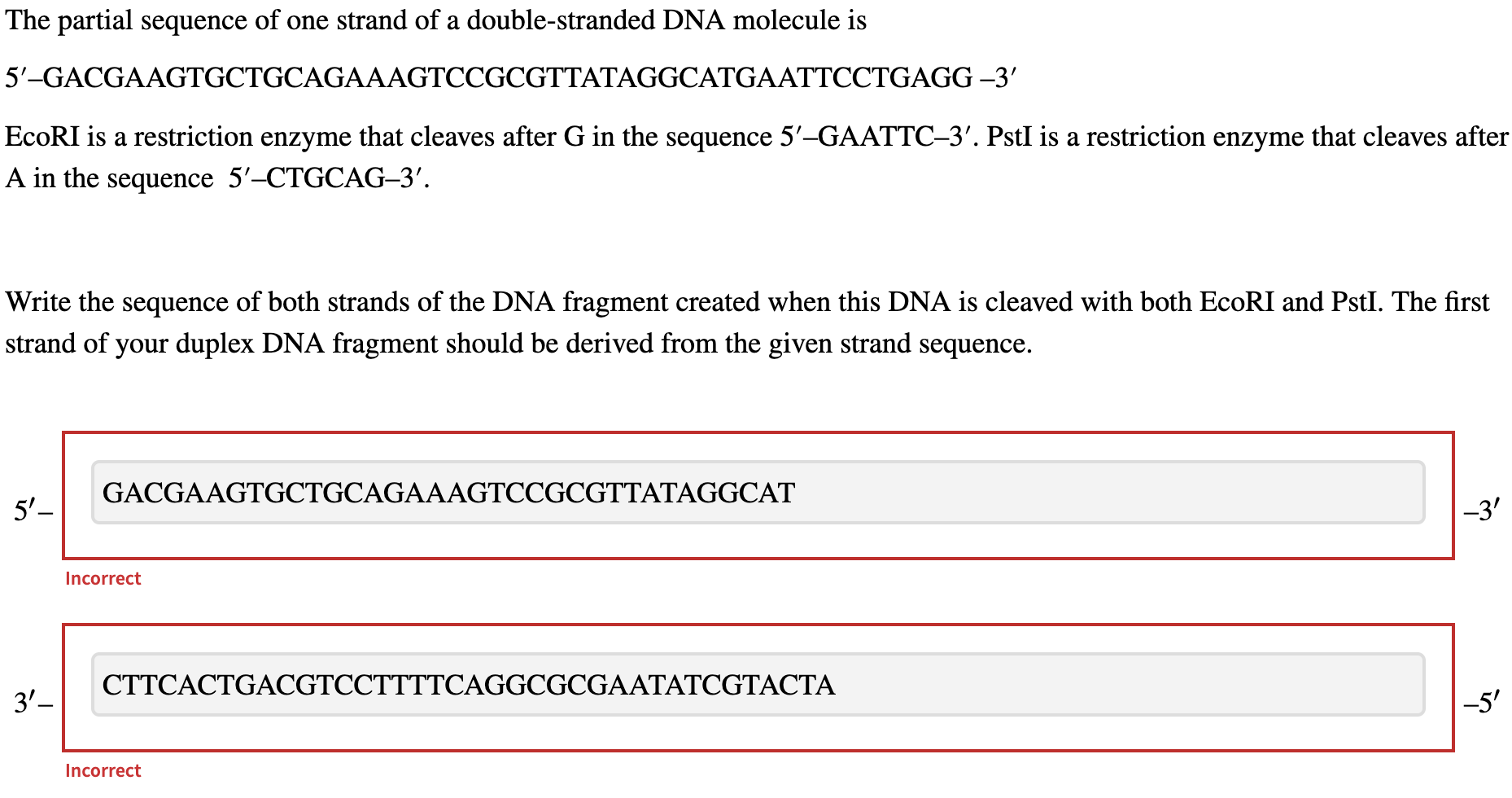Click the first answer input field
Image resolution: width=1512 pixels, height=798 pixels.
(757, 490)
